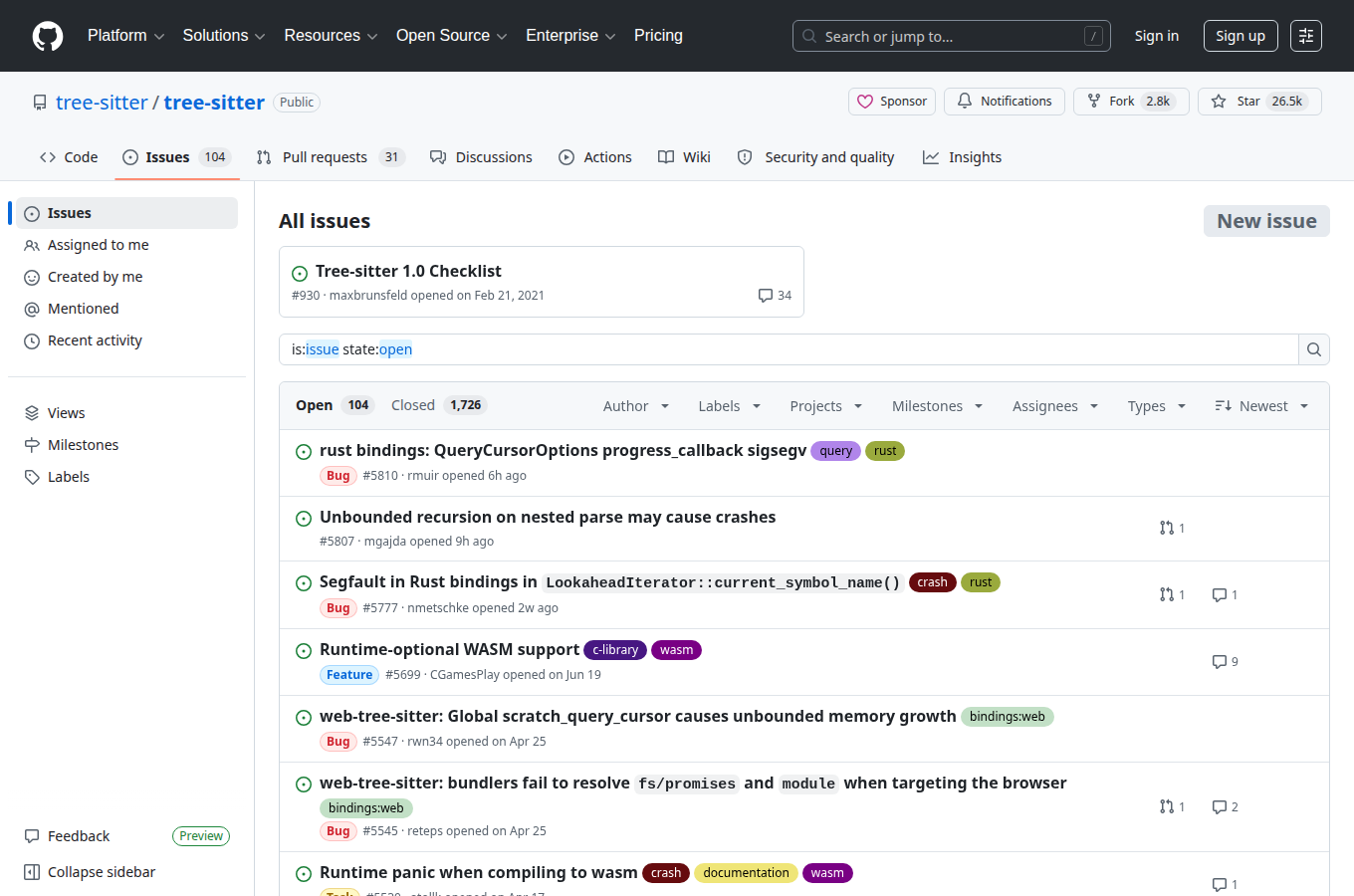This screenshot has height=896, width=1354.
Task: Open Labels in the sidebar
Action: 126,477
